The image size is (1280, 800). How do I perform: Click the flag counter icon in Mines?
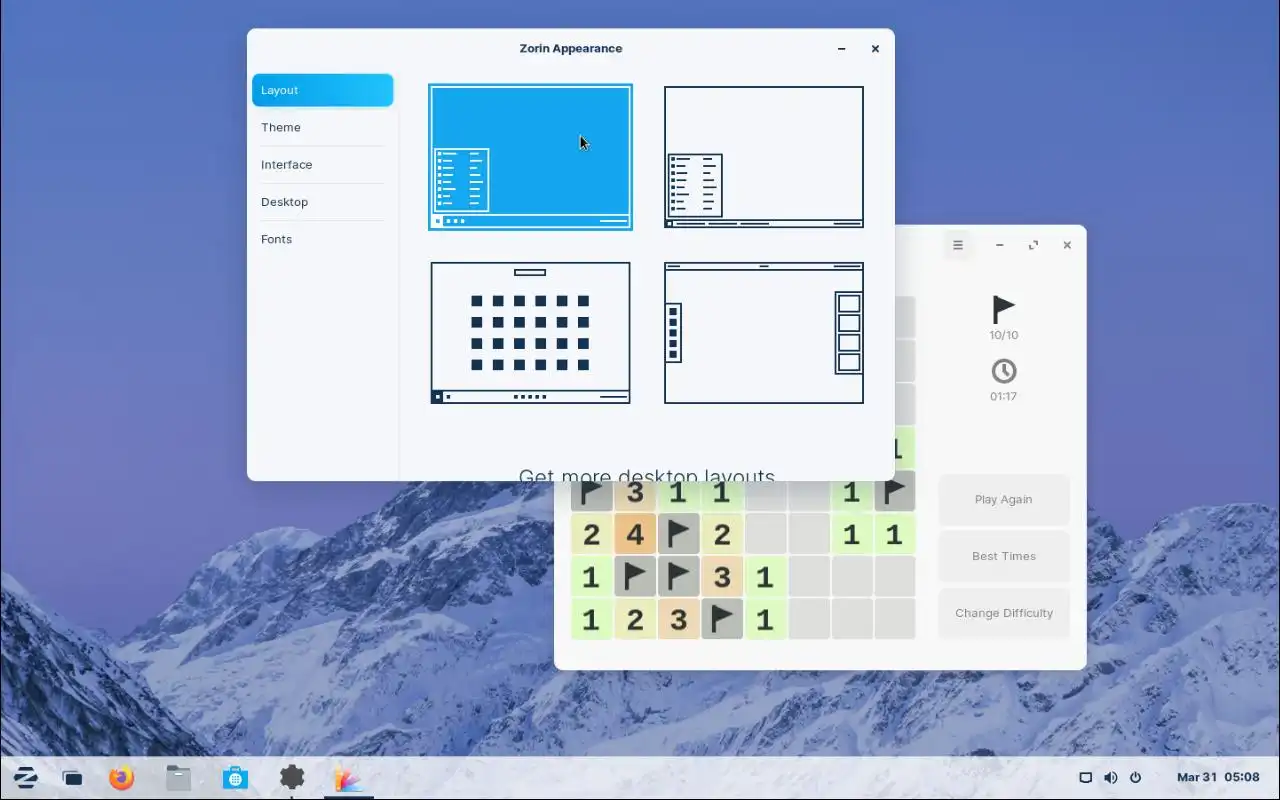tap(1003, 309)
